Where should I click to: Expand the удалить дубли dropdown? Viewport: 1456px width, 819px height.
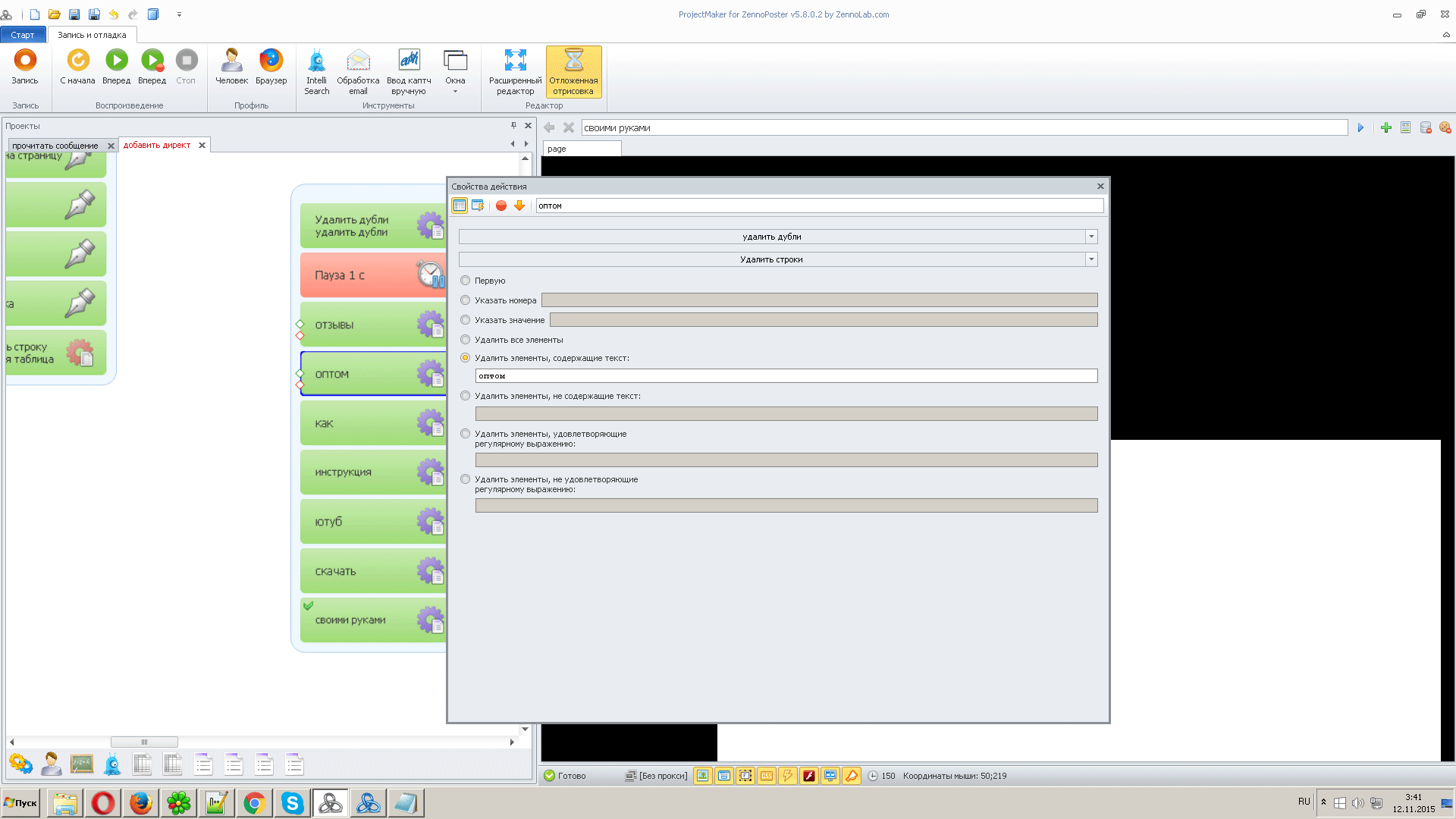click(x=1091, y=237)
